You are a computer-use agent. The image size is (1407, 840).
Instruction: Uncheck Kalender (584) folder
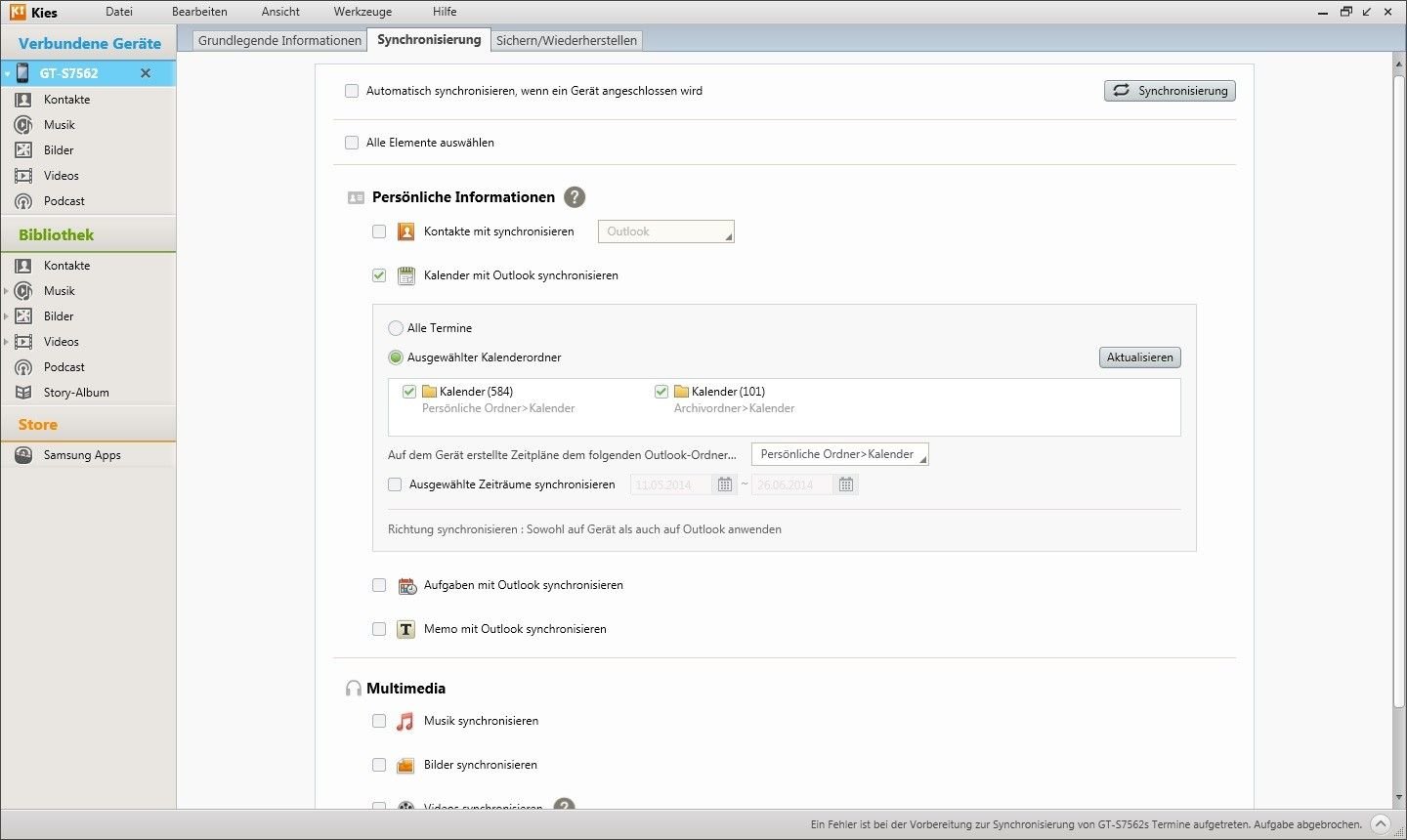point(409,391)
